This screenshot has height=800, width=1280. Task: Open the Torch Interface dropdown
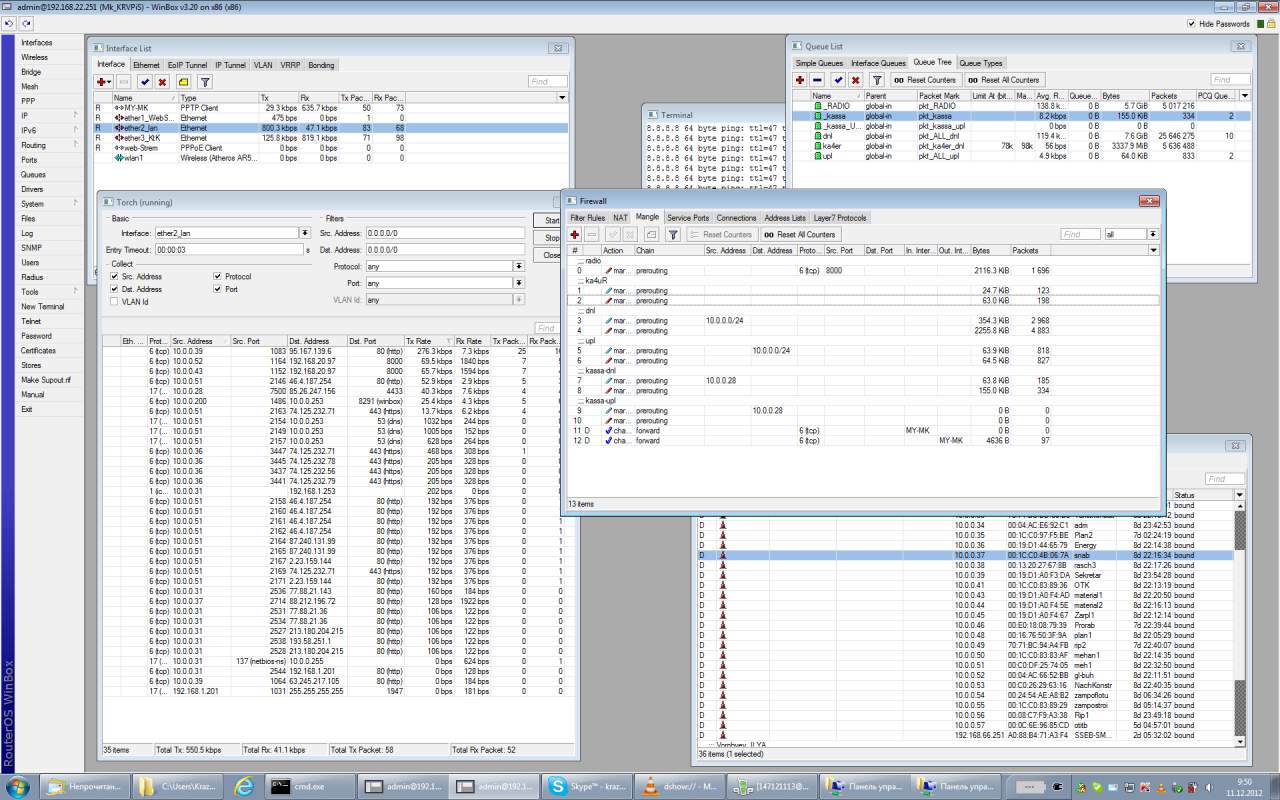click(304, 233)
